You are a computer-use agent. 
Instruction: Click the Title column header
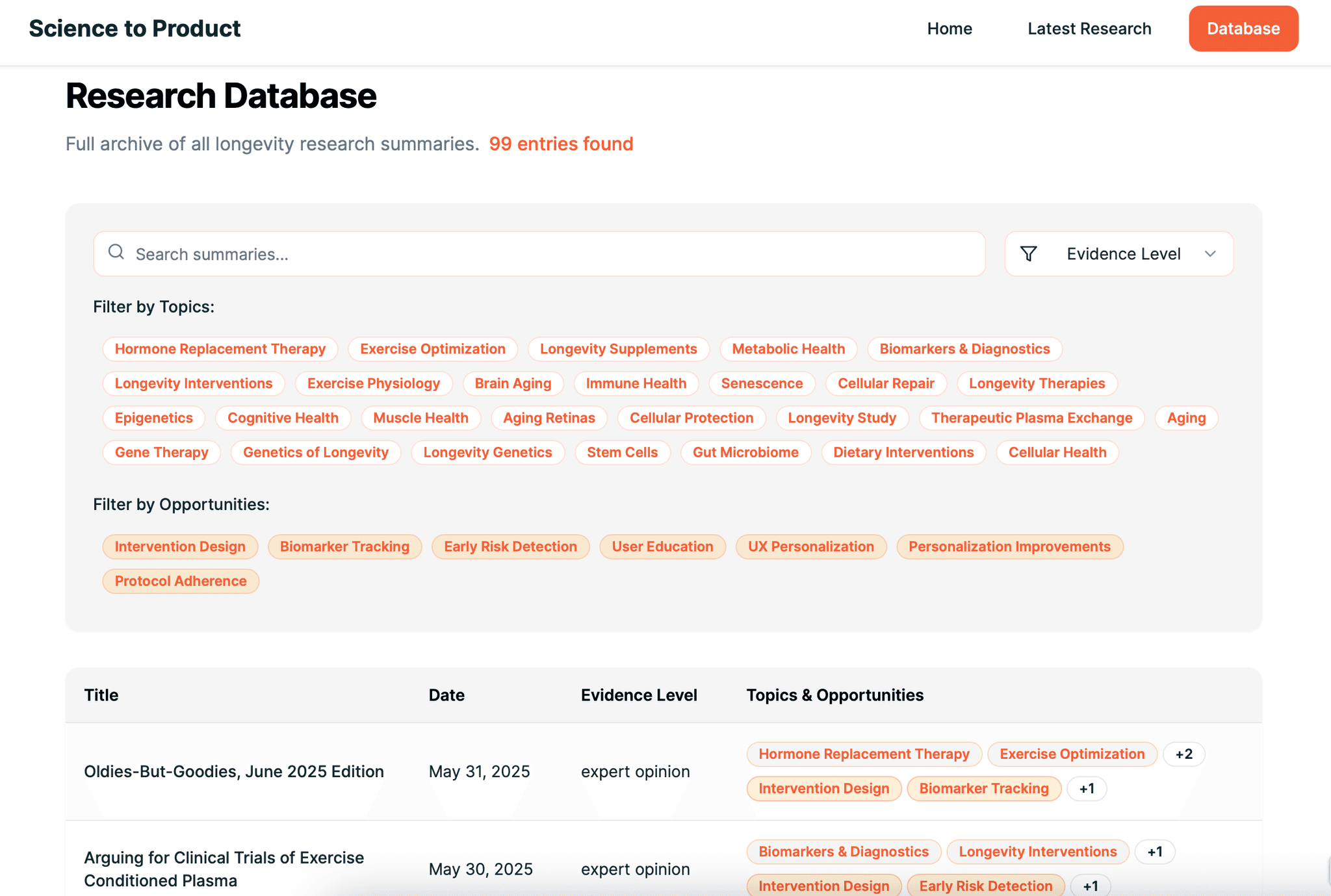[x=101, y=695]
